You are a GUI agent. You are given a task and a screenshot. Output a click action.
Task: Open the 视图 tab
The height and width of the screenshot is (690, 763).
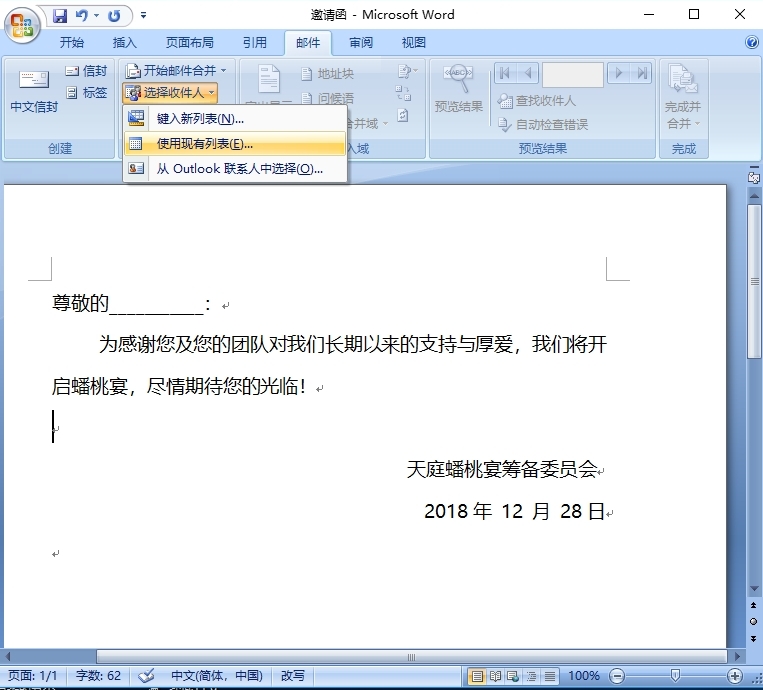[x=414, y=43]
